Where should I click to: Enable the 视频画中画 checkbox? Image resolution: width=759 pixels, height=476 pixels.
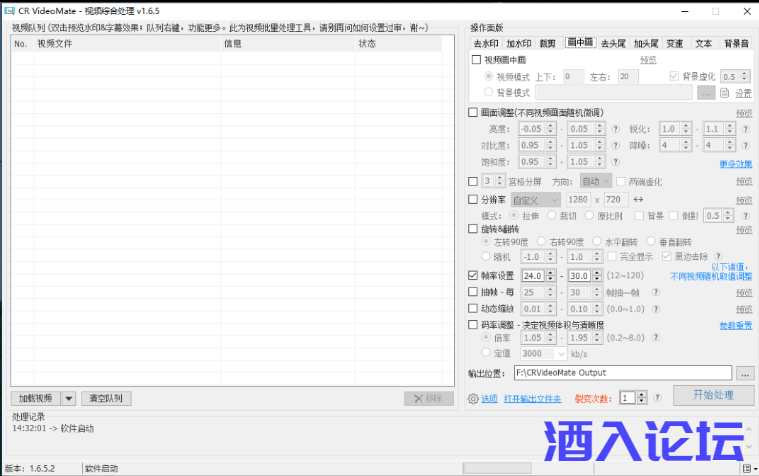tap(476, 60)
